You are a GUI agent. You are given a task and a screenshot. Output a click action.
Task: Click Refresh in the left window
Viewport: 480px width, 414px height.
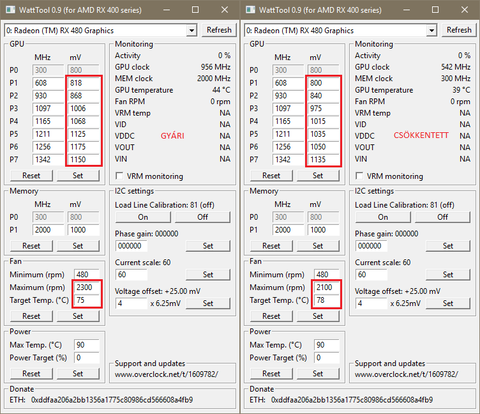219,30
